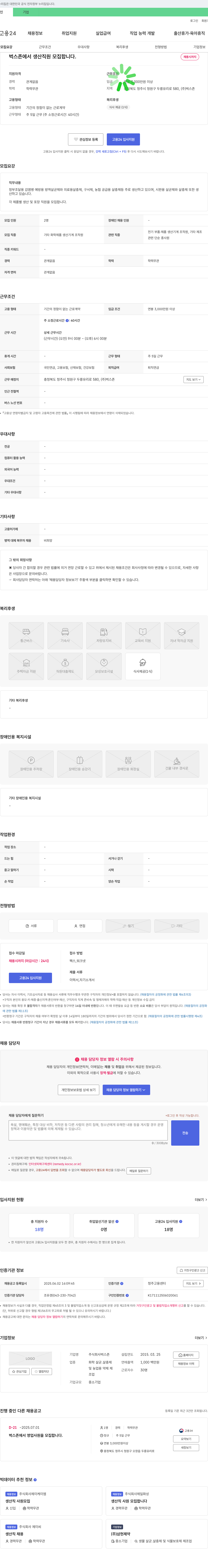Switch to the 우대사항 section tab

(x=84, y=47)
